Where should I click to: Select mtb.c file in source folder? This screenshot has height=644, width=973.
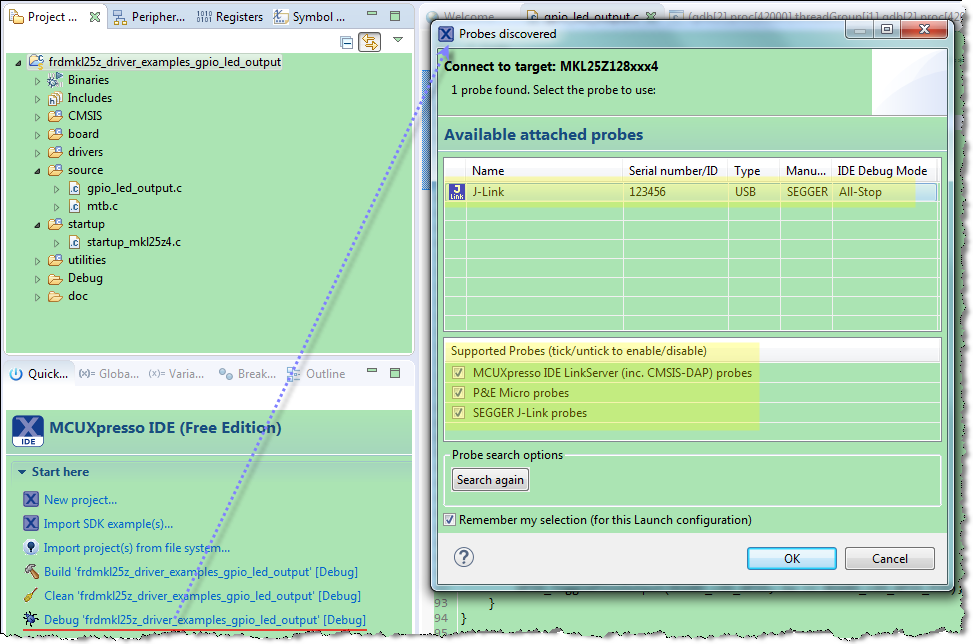coord(102,206)
